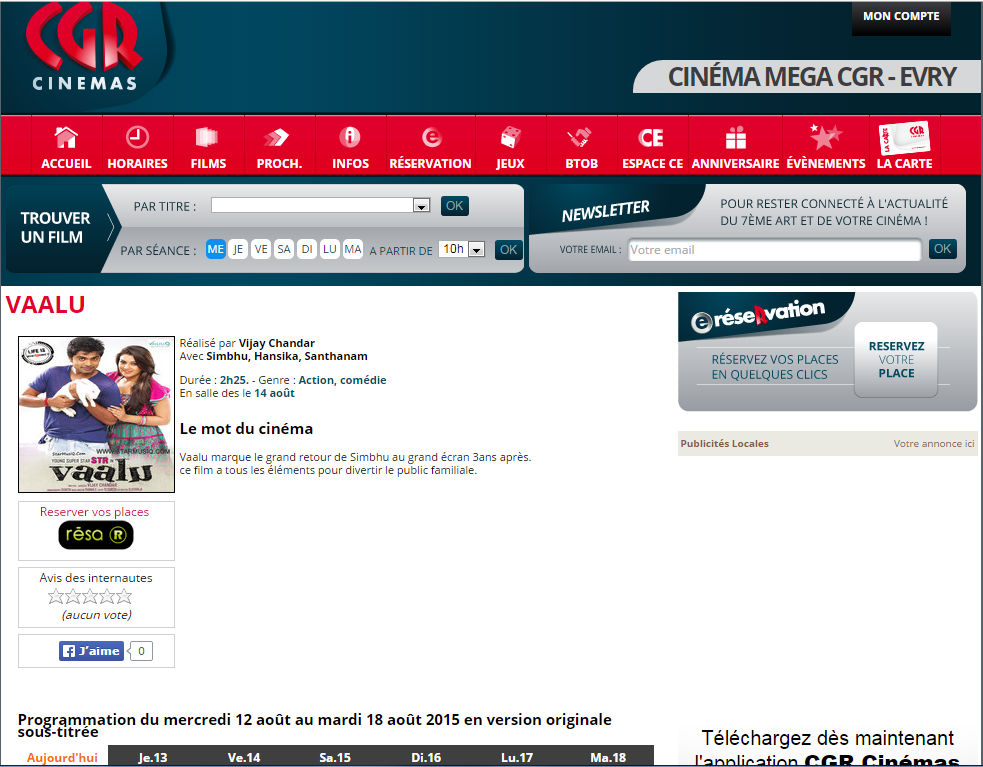Viewport: 983px width, 767px height.
Task: Switch to the Ma.18 schedule tab
Action: (608, 757)
